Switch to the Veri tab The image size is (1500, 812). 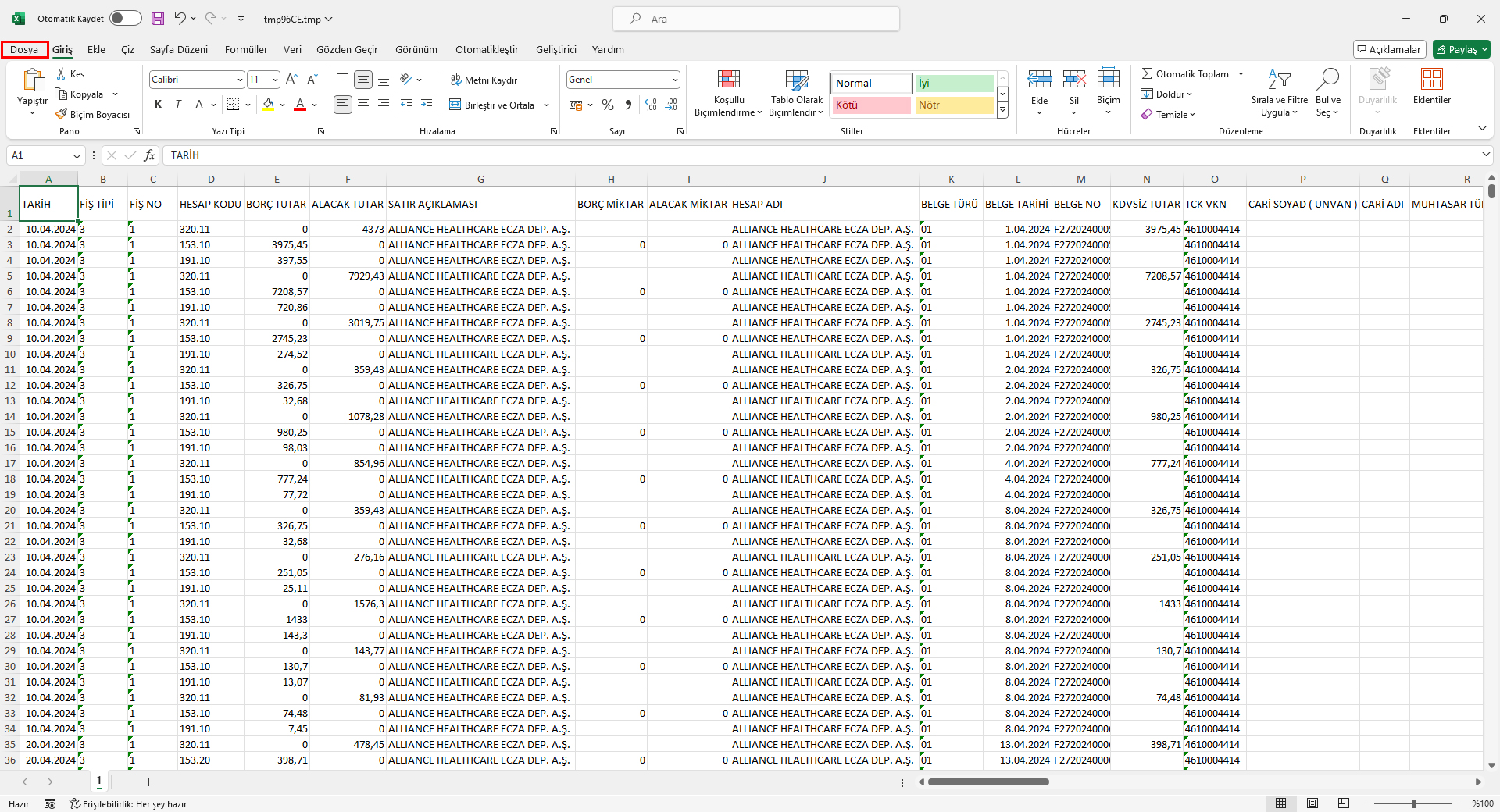point(292,49)
